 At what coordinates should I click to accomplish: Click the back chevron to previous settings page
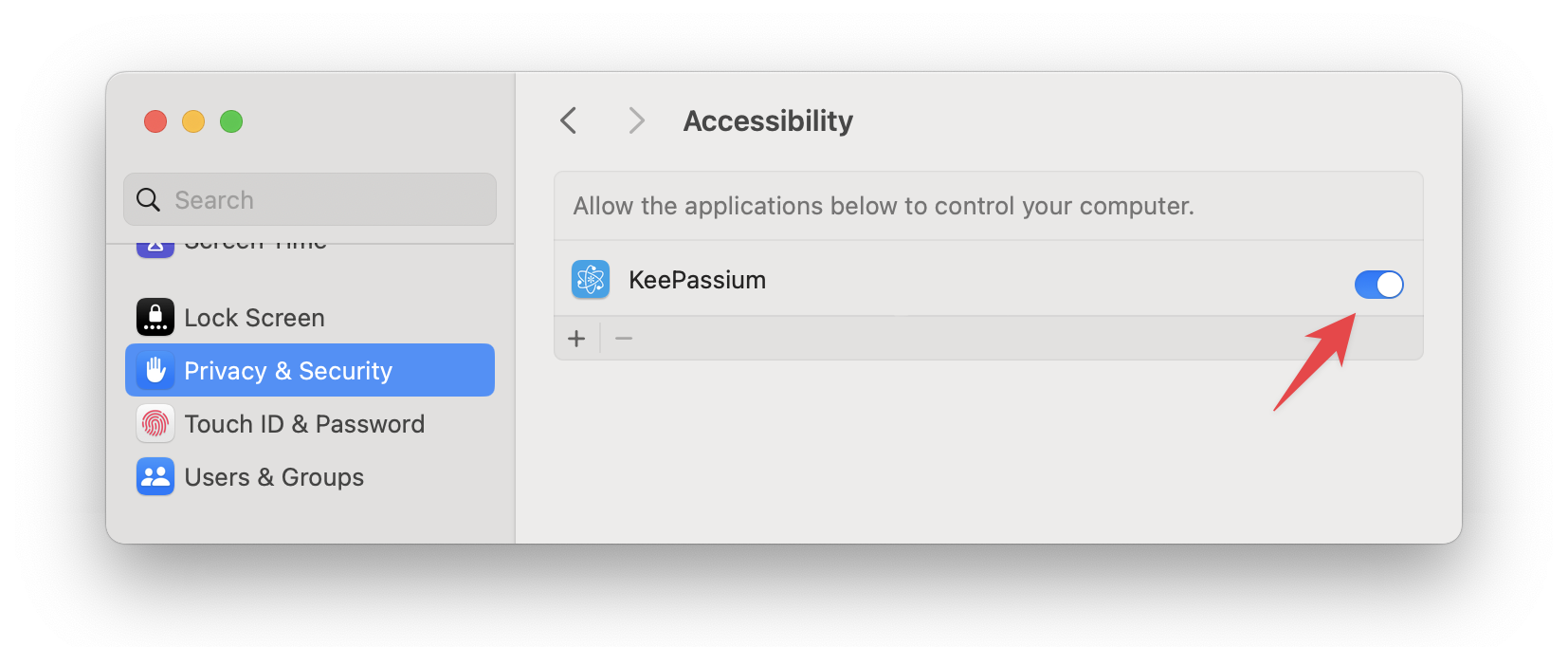click(568, 120)
